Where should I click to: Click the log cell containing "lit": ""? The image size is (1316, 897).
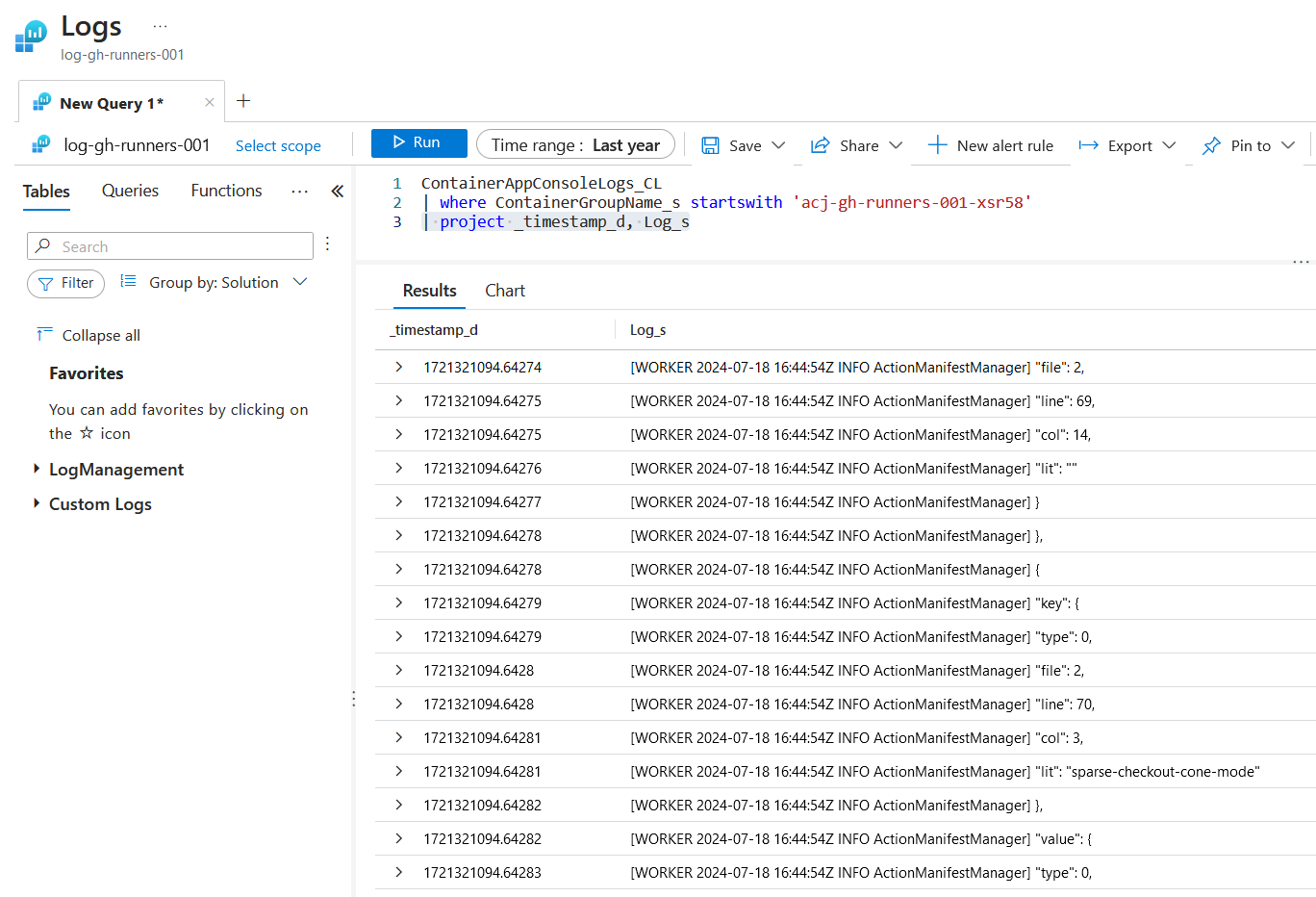pyautogui.click(x=853, y=468)
